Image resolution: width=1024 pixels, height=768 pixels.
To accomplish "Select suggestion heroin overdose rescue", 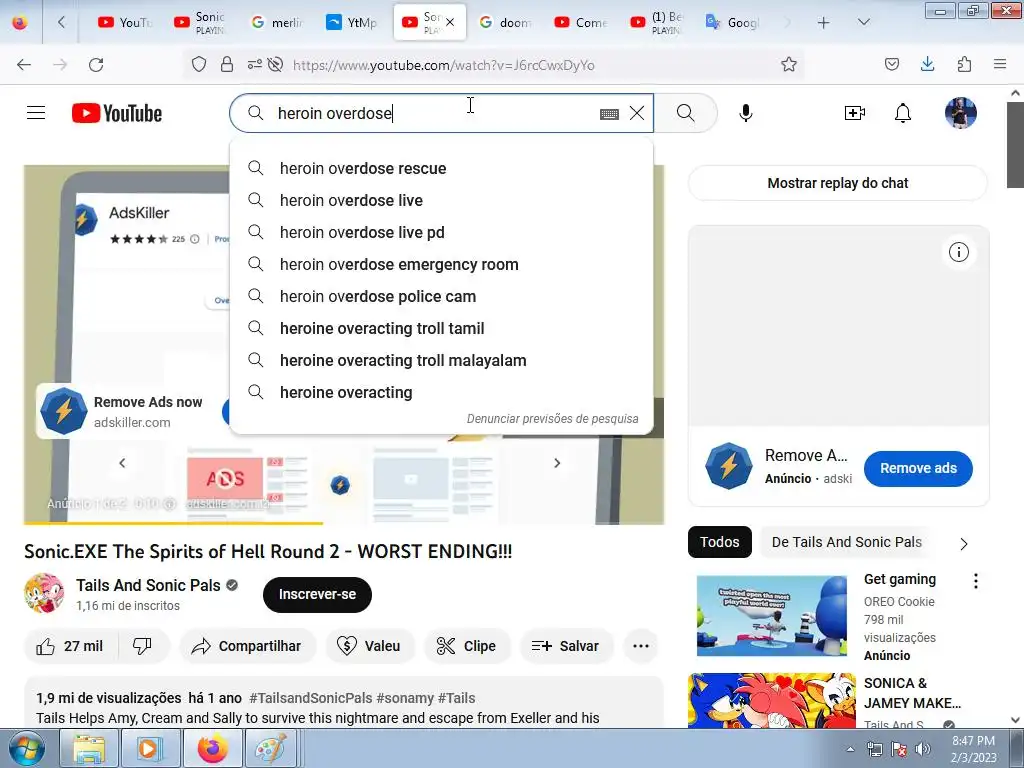I will click(441, 168).
